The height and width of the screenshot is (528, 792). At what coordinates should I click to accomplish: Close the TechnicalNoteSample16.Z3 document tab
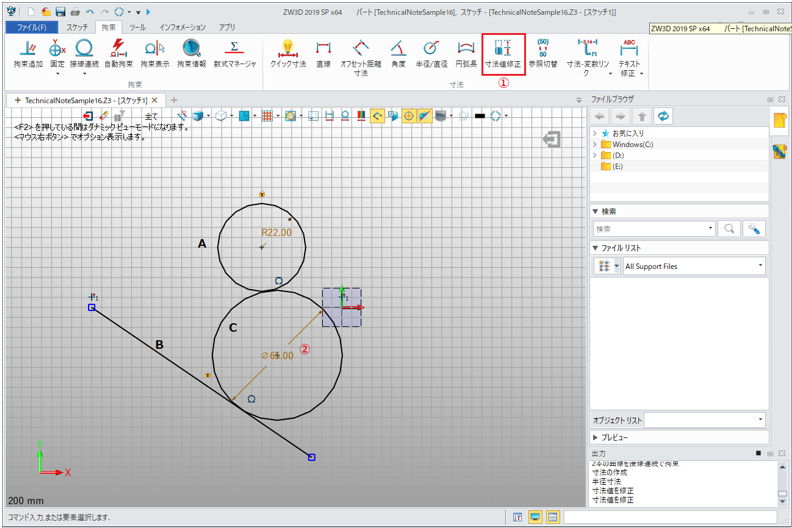pos(155,100)
